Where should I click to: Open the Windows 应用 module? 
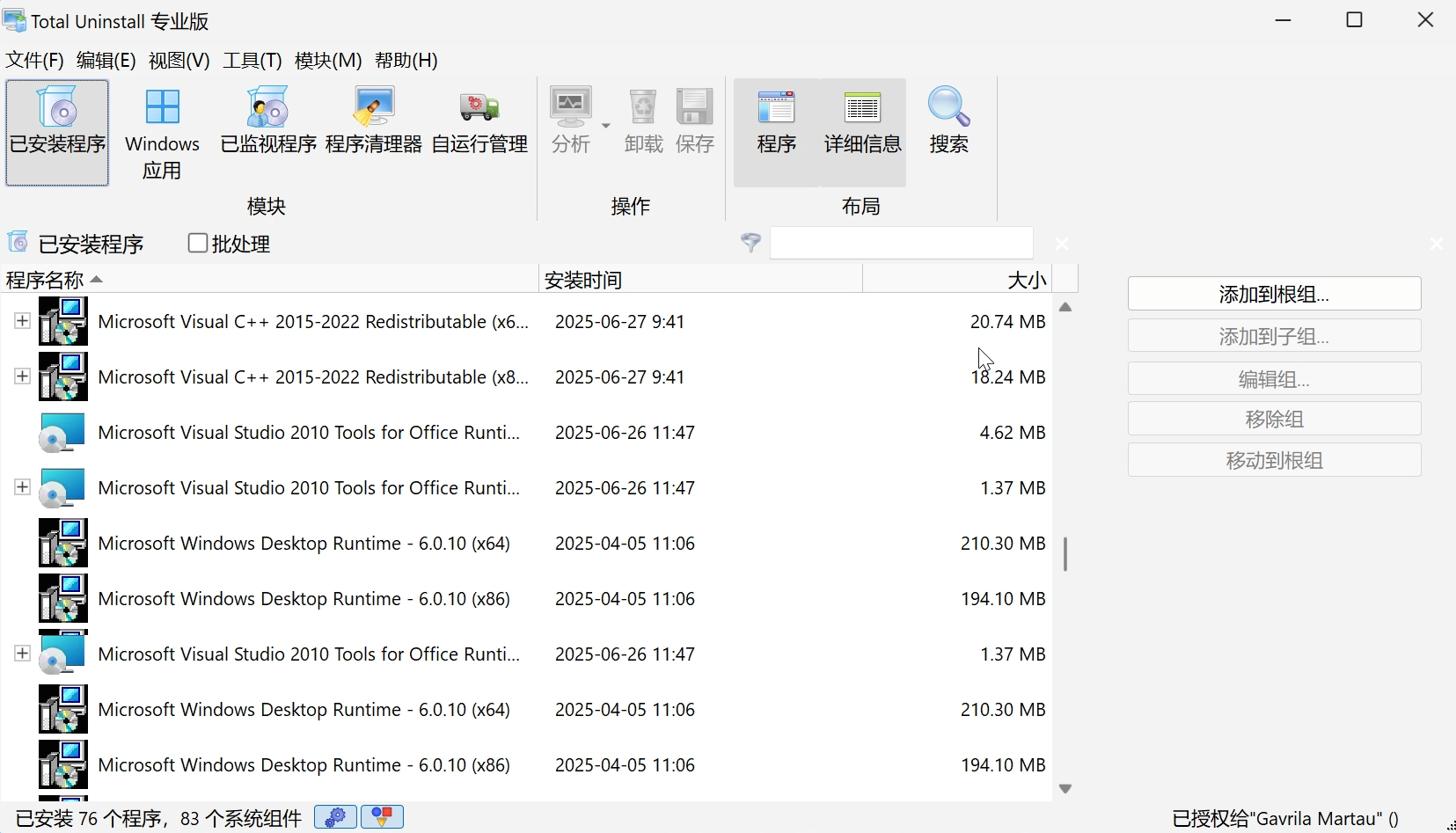(162, 132)
